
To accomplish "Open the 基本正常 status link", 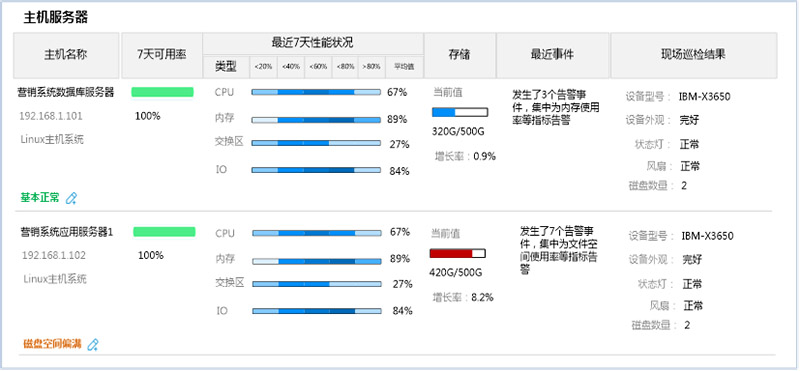I will pyautogui.click(x=40, y=197).
